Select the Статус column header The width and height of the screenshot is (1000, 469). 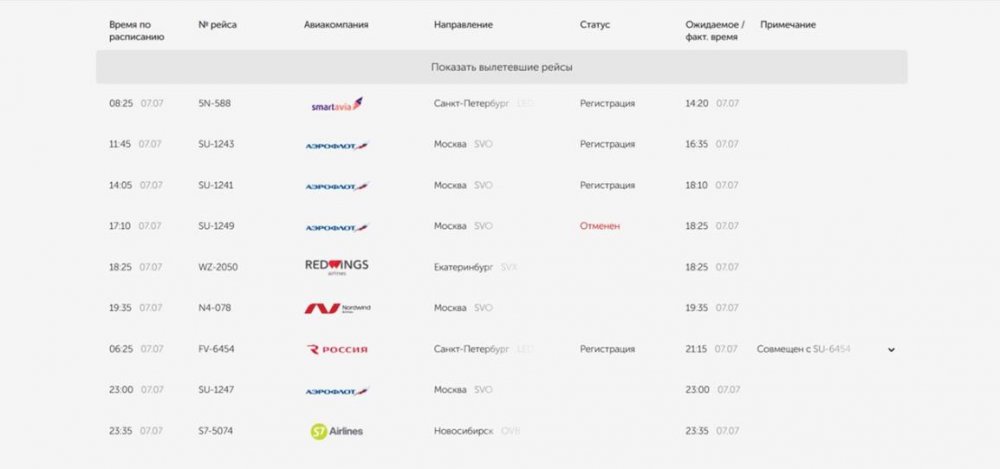[594, 25]
